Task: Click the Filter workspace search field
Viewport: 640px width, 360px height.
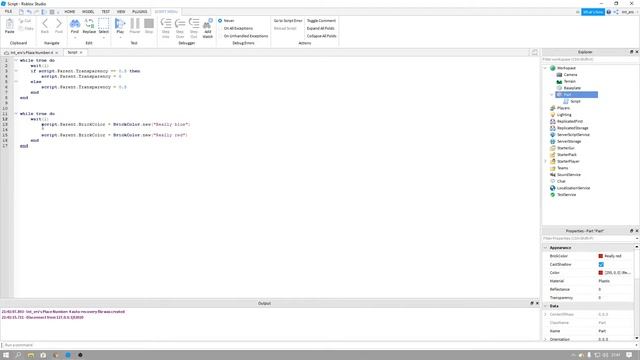Action: pyautogui.click(x=590, y=60)
